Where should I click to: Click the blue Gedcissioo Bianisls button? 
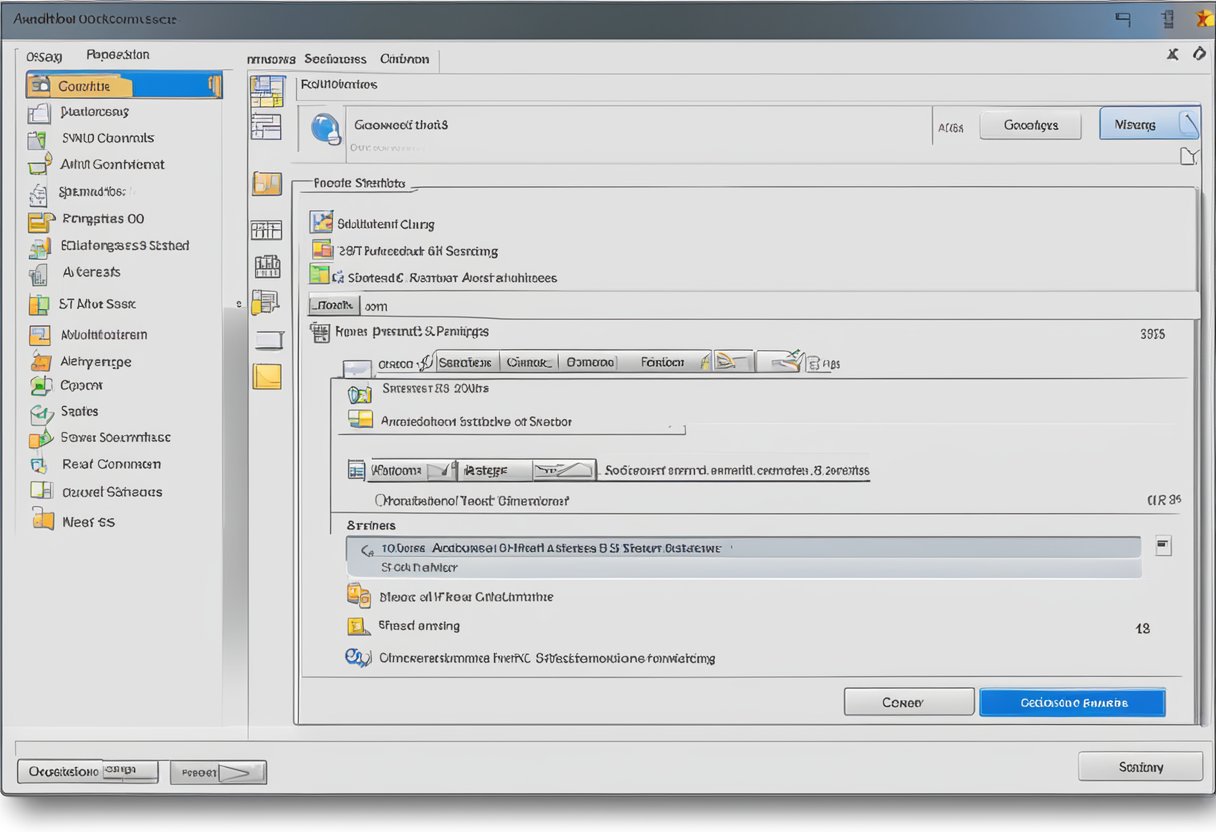point(1072,702)
